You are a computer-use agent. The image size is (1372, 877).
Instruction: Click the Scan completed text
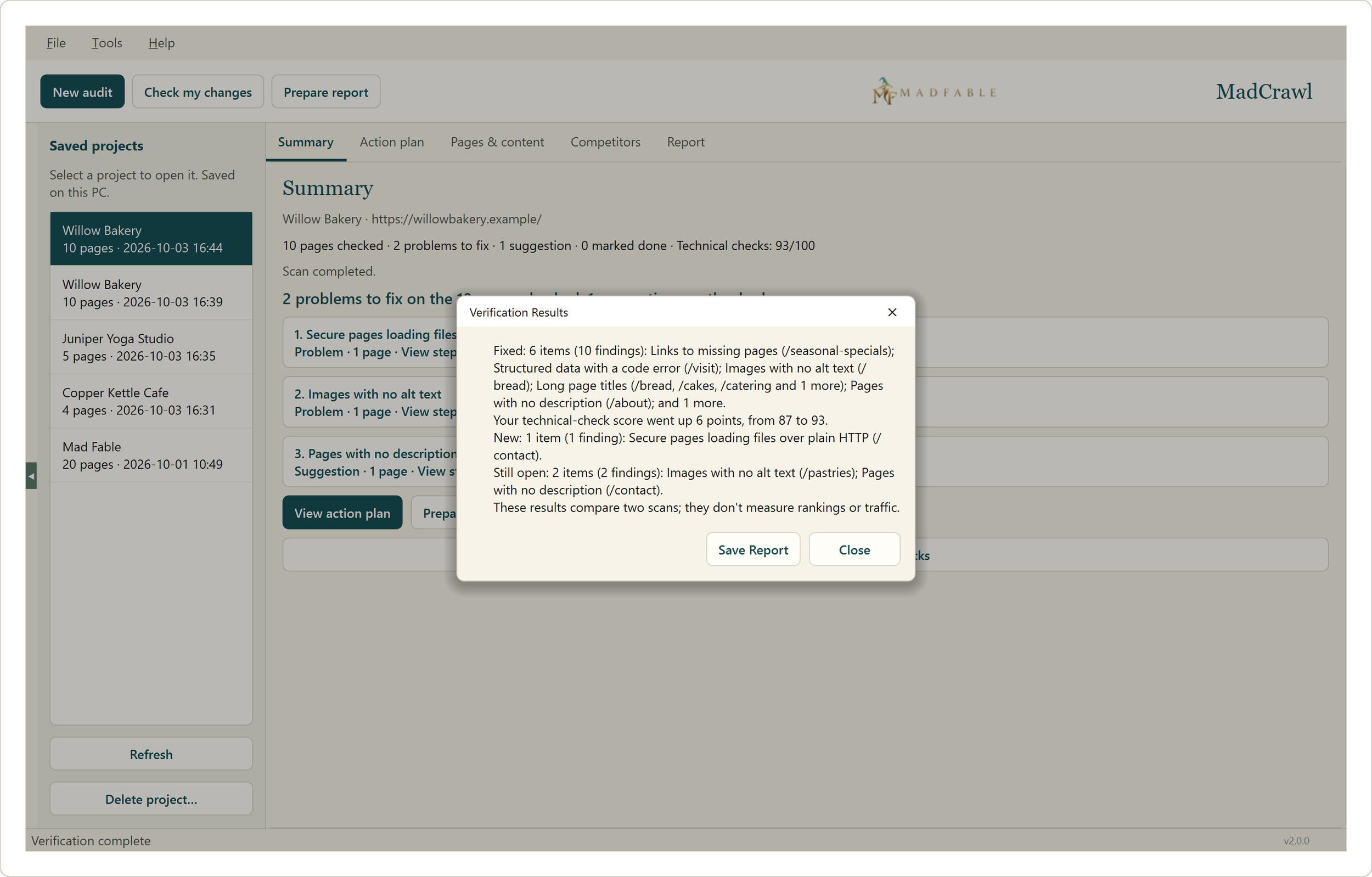tap(329, 271)
